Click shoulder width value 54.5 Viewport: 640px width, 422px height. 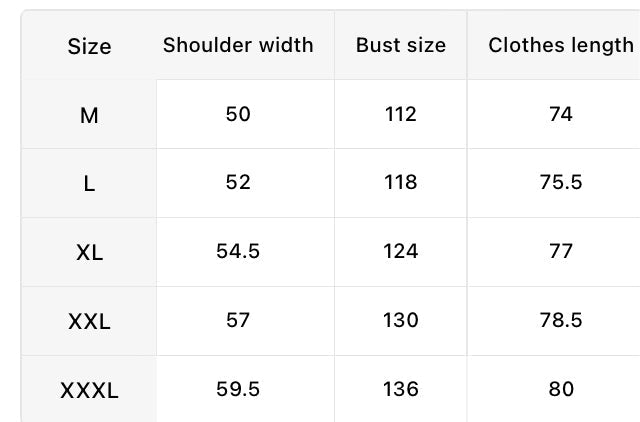(238, 251)
